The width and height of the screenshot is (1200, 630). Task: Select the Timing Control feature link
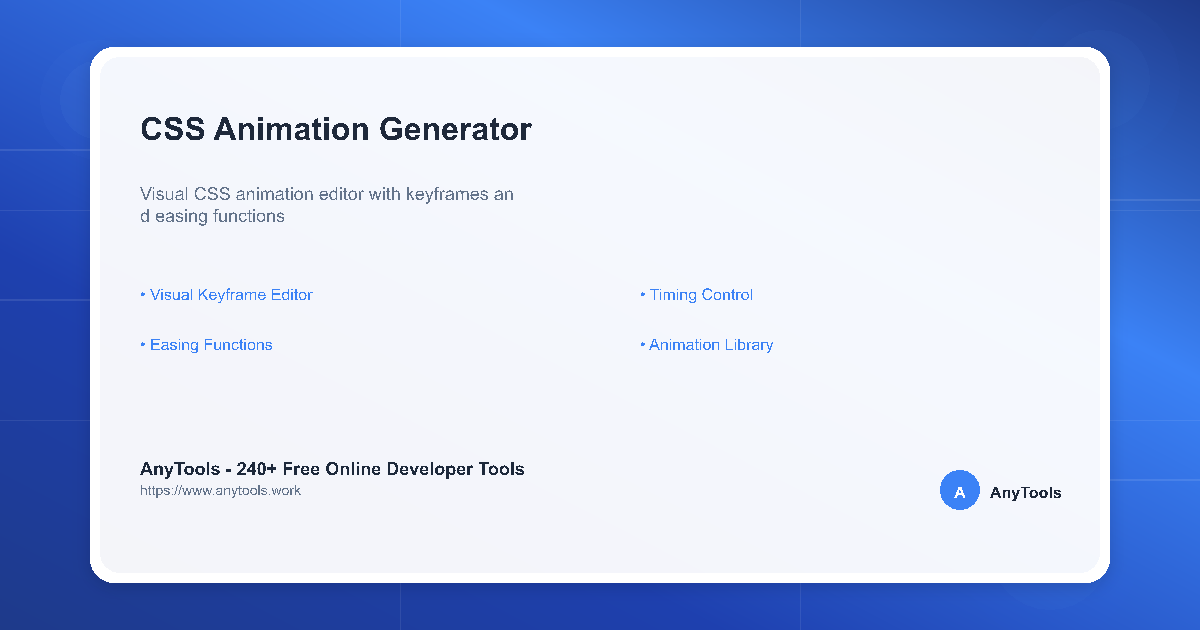coord(701,294)
